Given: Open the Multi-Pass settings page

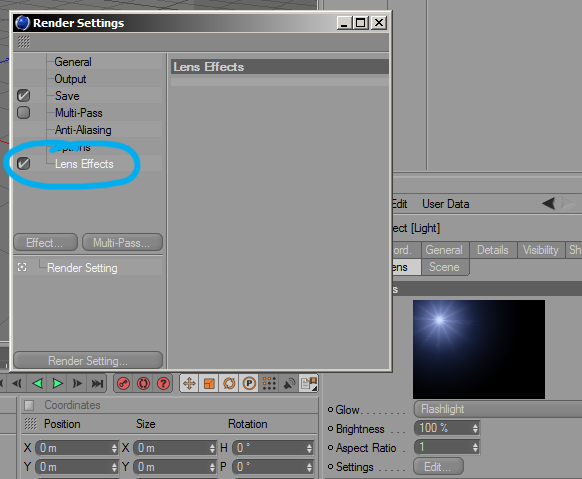Looking at the screenshot, I should (x=79, y=113).
